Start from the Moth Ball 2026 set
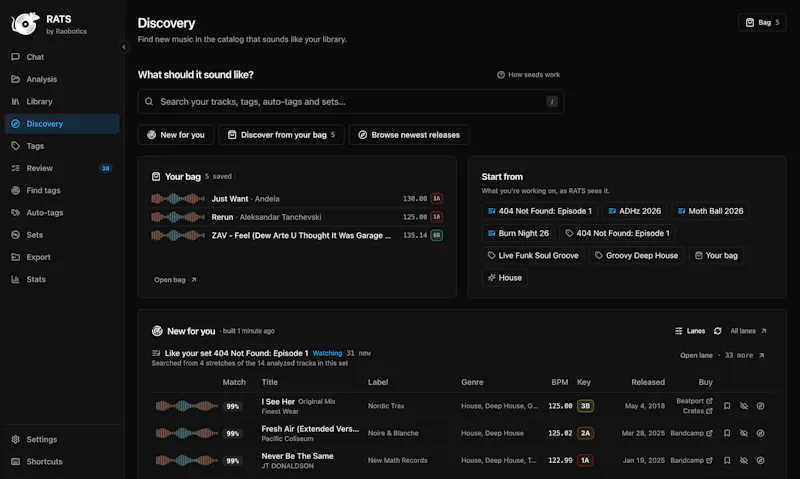 (x=710, y=211)
